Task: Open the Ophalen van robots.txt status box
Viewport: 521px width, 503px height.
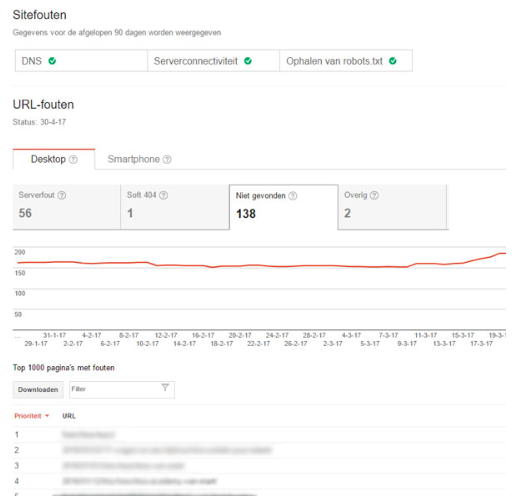Action: tap(346, 61)
